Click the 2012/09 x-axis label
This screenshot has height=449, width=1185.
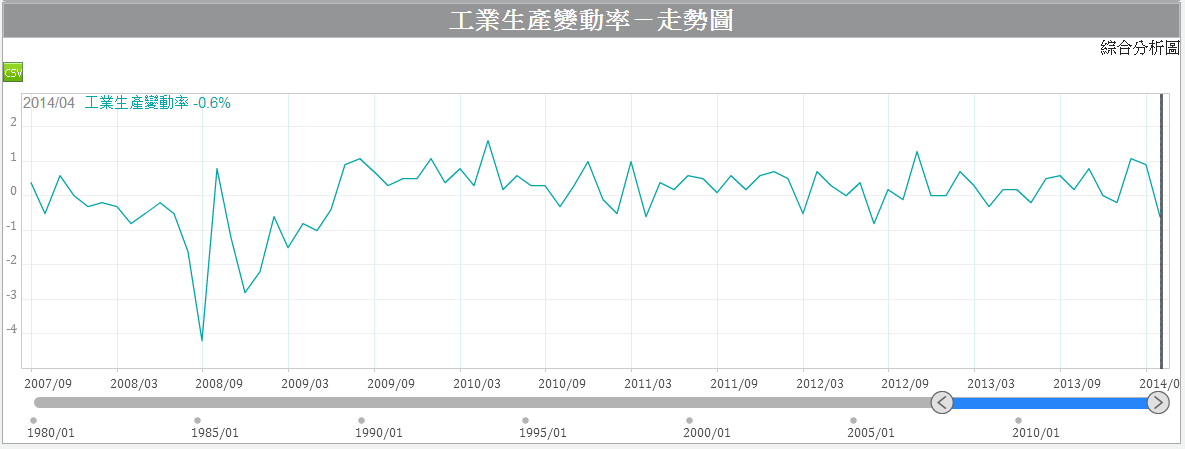coord(905,382)
